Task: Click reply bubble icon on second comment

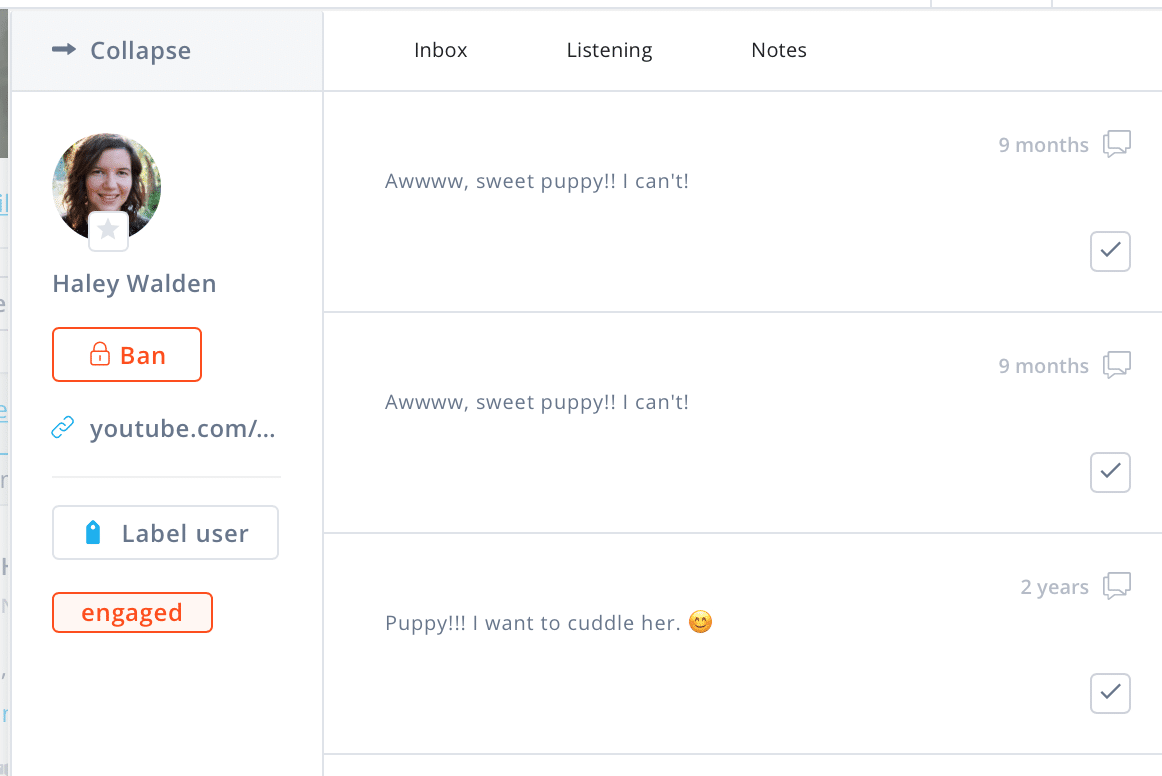Action: [1116, 366]
